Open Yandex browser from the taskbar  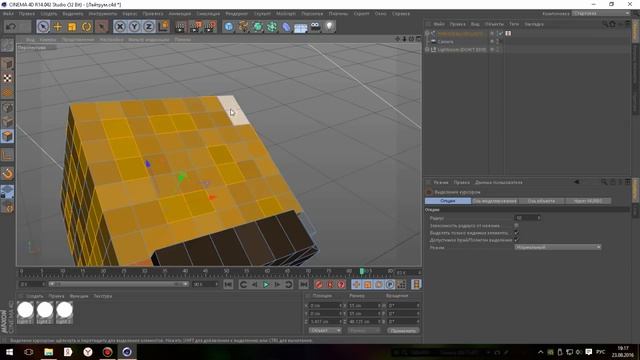tap(88, 352)
